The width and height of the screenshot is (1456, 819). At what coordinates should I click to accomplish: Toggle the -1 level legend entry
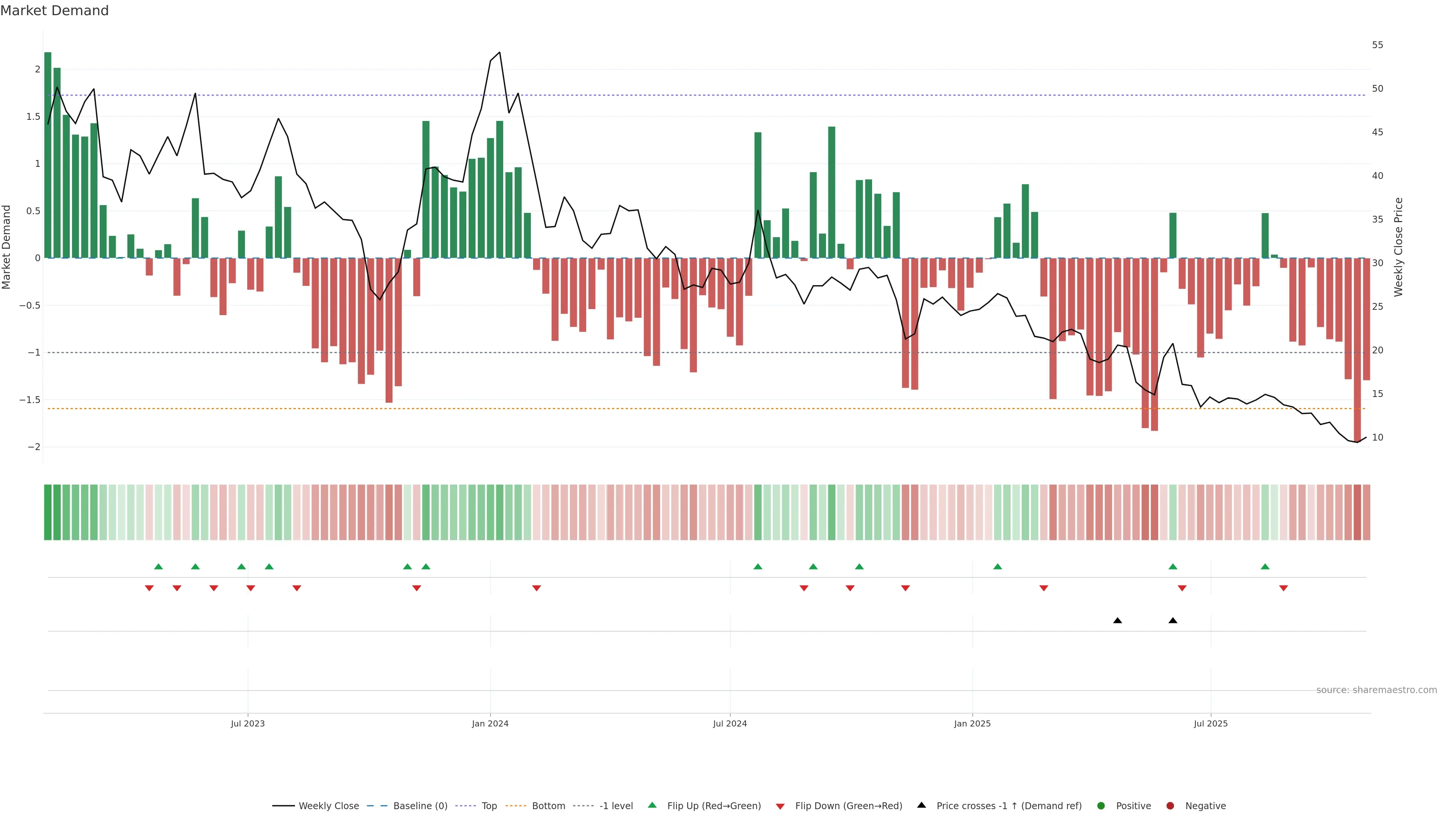(615, 805)
